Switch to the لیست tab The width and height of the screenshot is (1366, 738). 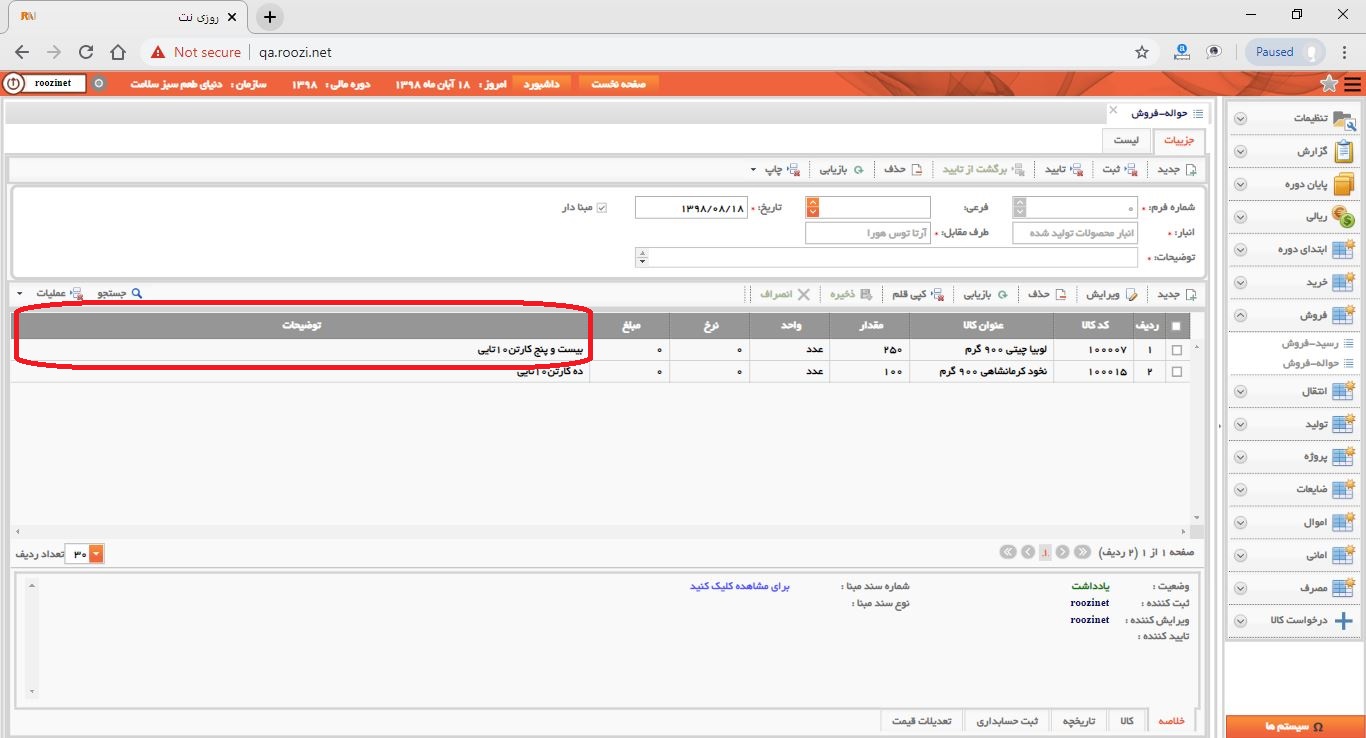tap(1127, 142)
